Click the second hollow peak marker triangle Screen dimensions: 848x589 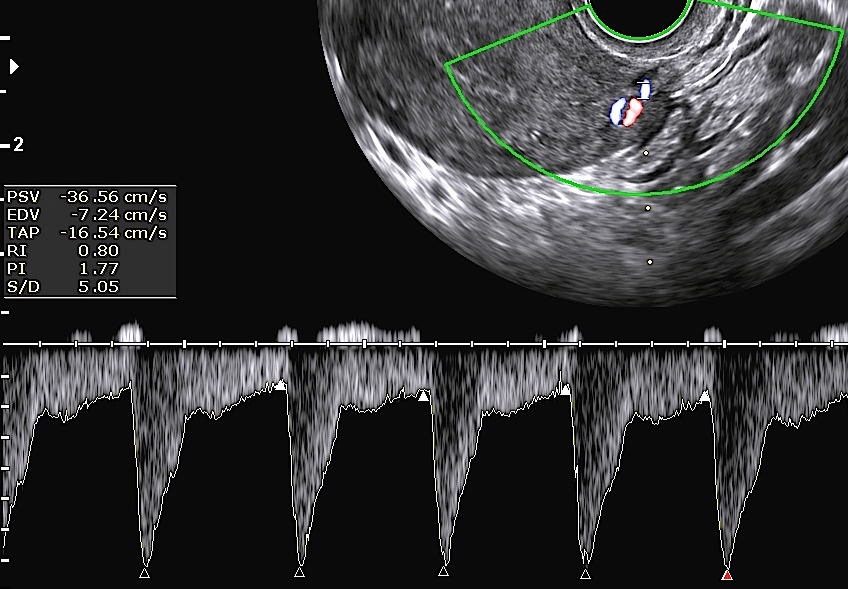click(x=300, y=573)
